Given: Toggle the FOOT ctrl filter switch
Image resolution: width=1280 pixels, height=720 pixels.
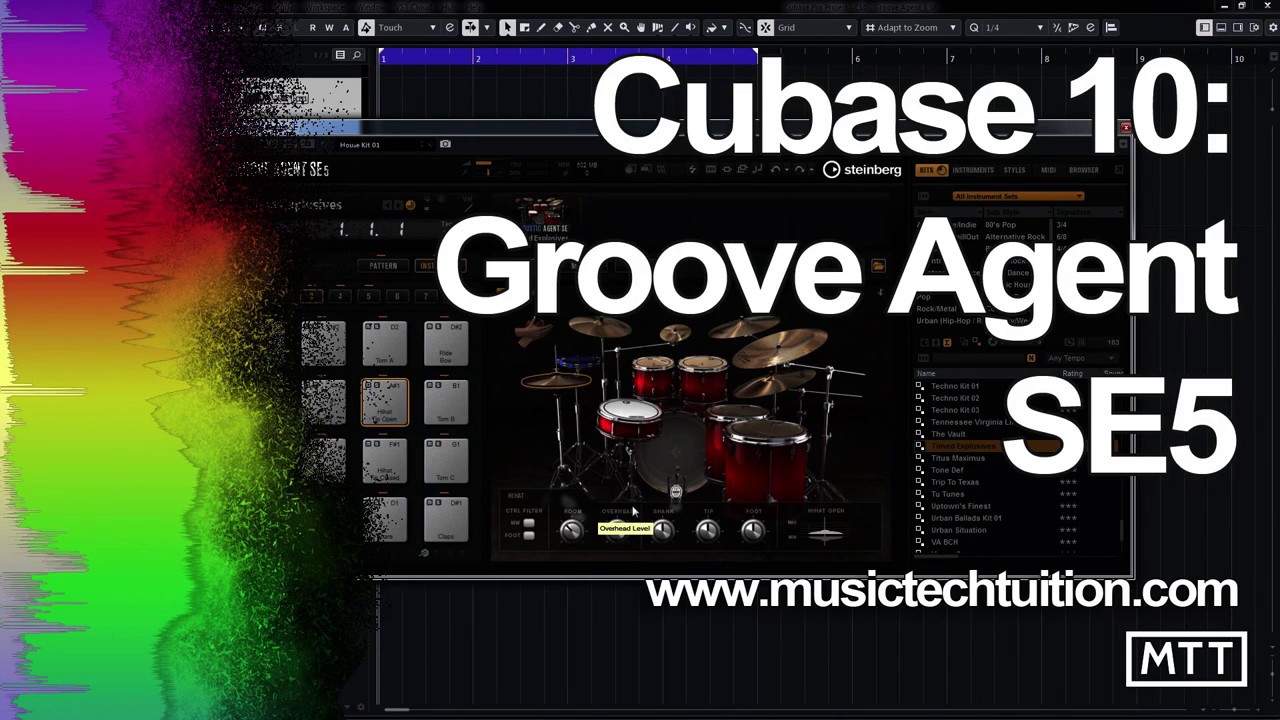Looking at the screenshot, I should [529, 535].
